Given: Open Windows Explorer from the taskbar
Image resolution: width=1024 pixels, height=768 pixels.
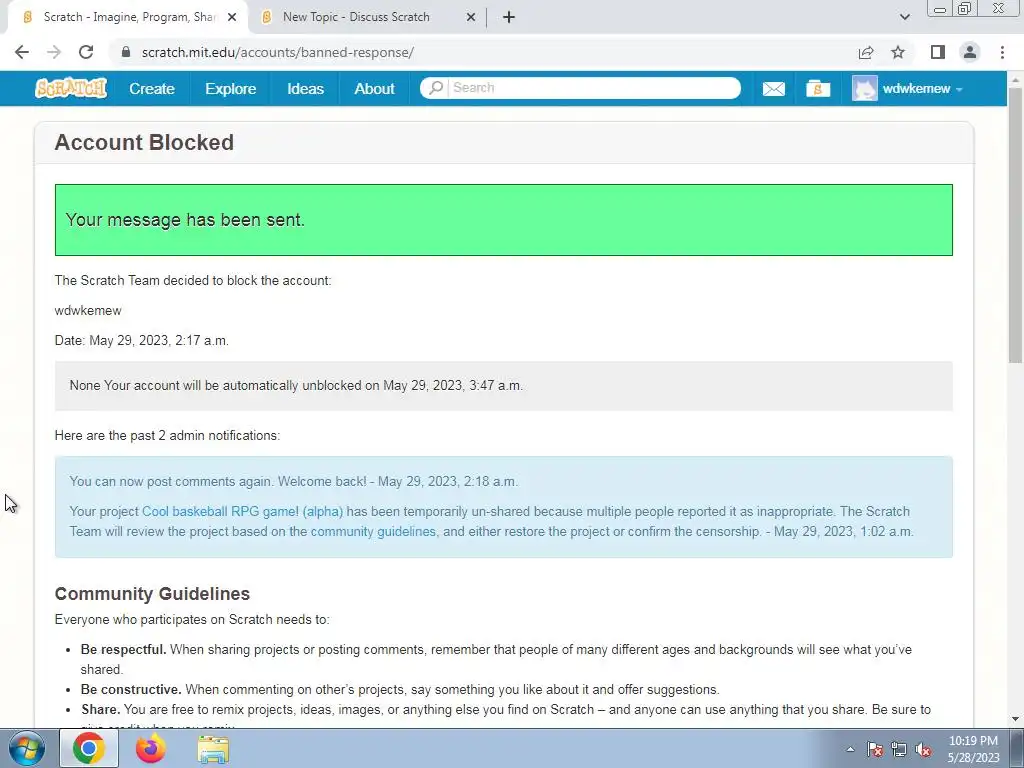Looking at the screenshot, I should (x=213, y=749).
